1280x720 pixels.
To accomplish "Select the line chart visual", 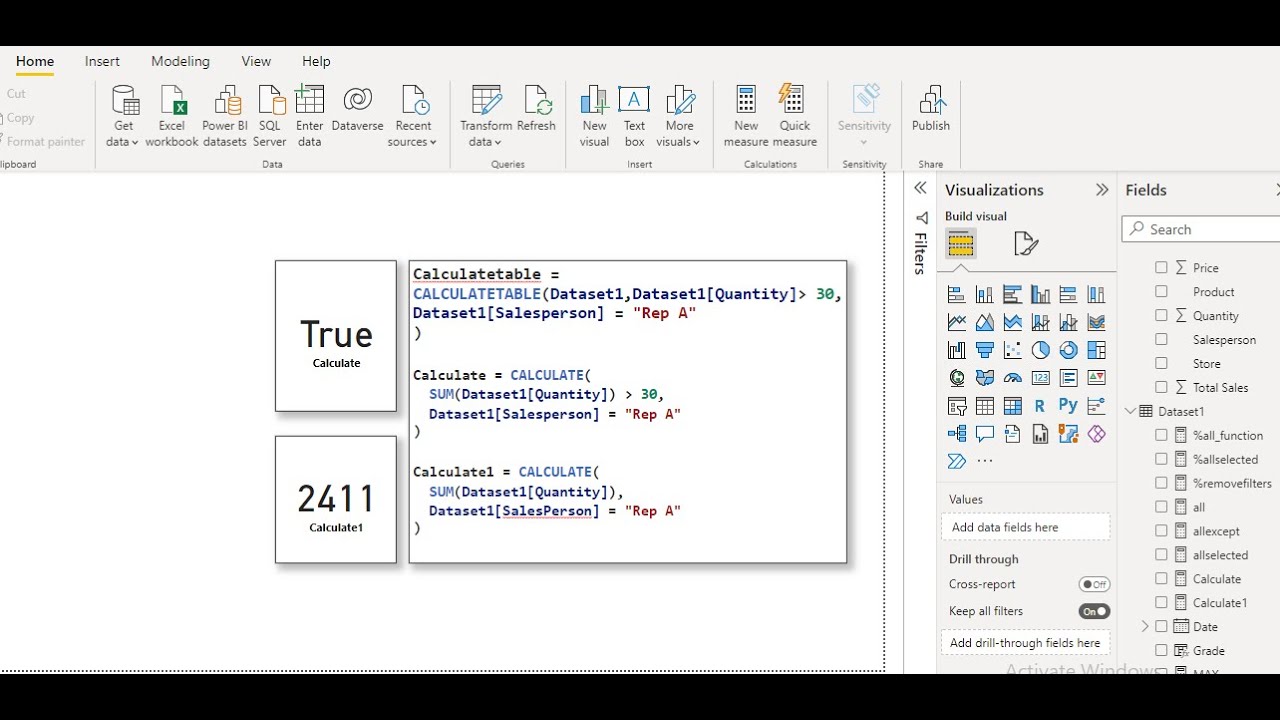I will click(x=957, y=322).
